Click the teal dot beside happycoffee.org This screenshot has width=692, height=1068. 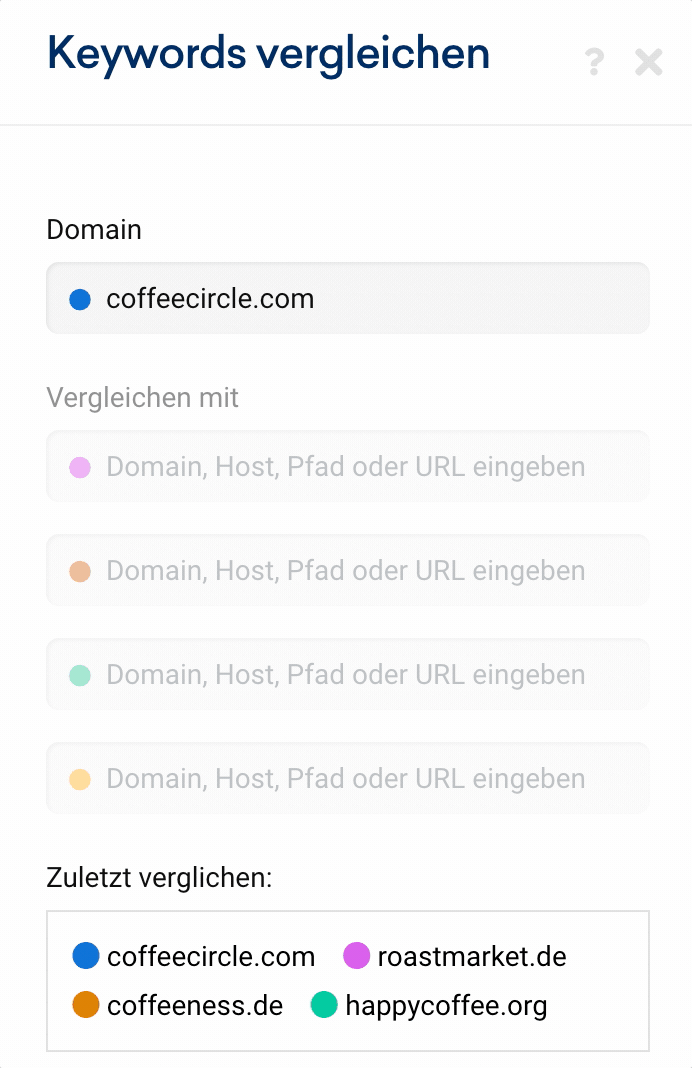point(324,1005)
